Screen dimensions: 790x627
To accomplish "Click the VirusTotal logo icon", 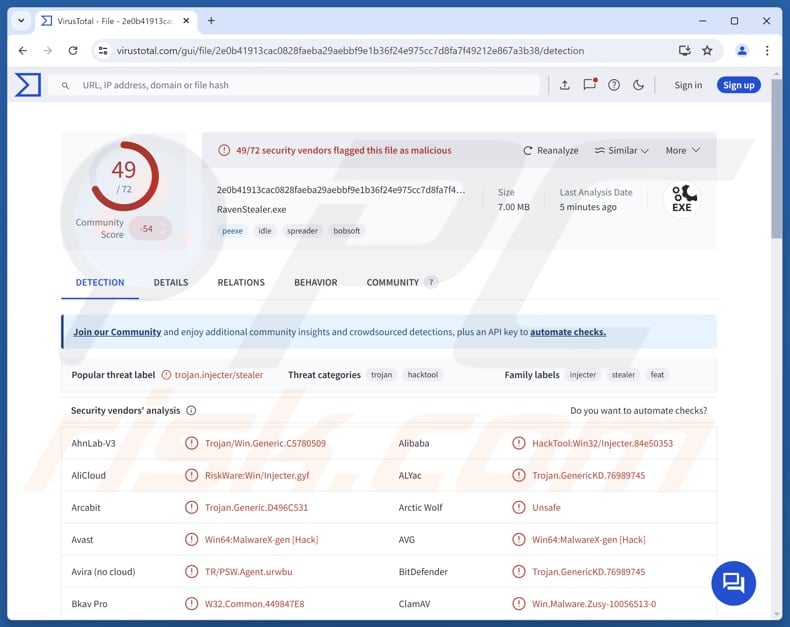I will tap(28, 85).
